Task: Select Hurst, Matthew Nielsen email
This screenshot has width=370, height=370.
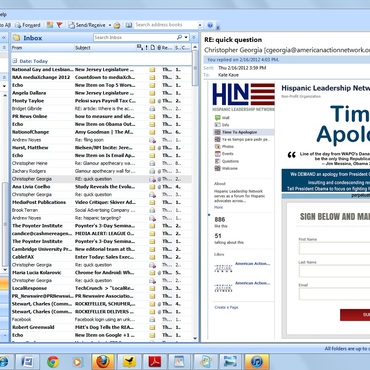Action: (101, 148)
